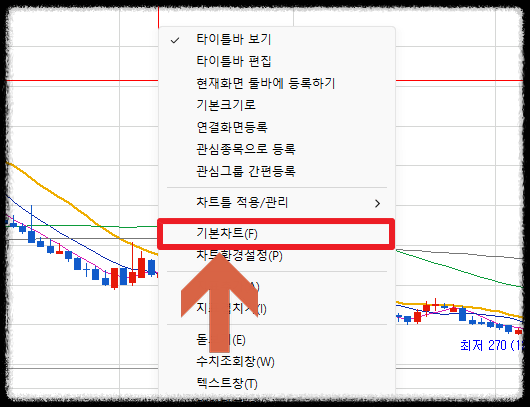Choose 관심종목으로 등록
The image size is (530, 407).
[276, 149]
